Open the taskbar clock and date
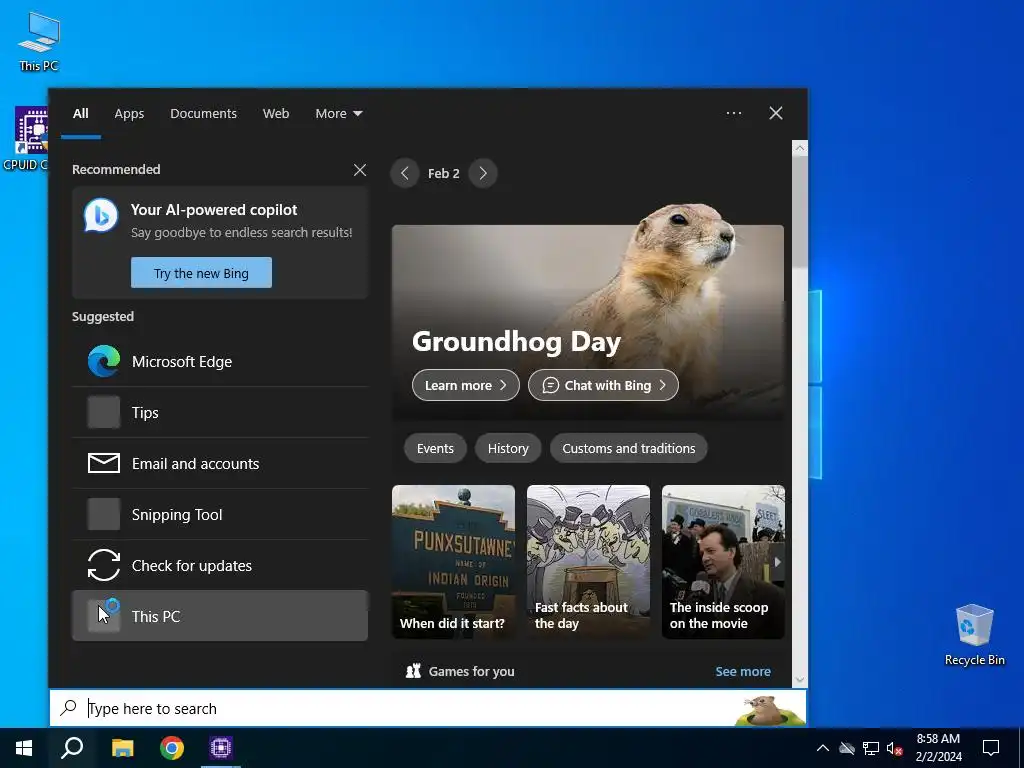Image resolution: width=1024 pixels, height=768 pixels. [x=938, y=748]
